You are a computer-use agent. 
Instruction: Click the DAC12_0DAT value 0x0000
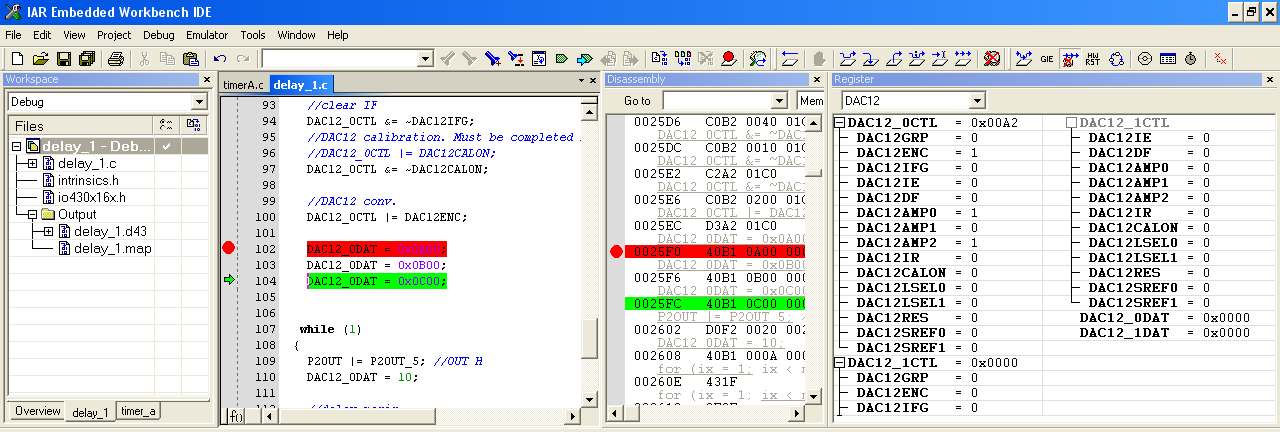1226,318
